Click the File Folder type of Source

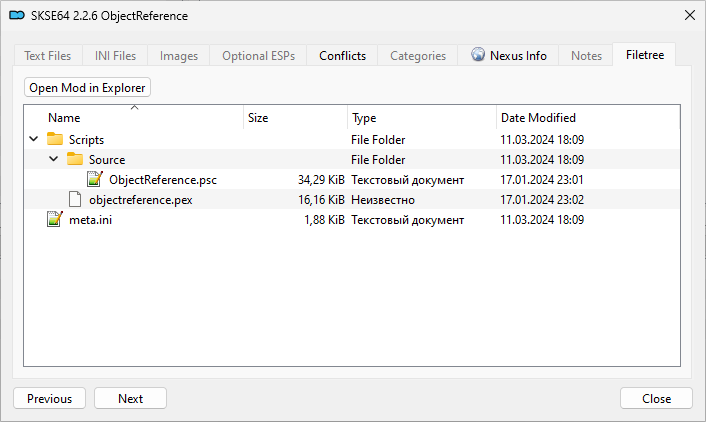[378, 159]
